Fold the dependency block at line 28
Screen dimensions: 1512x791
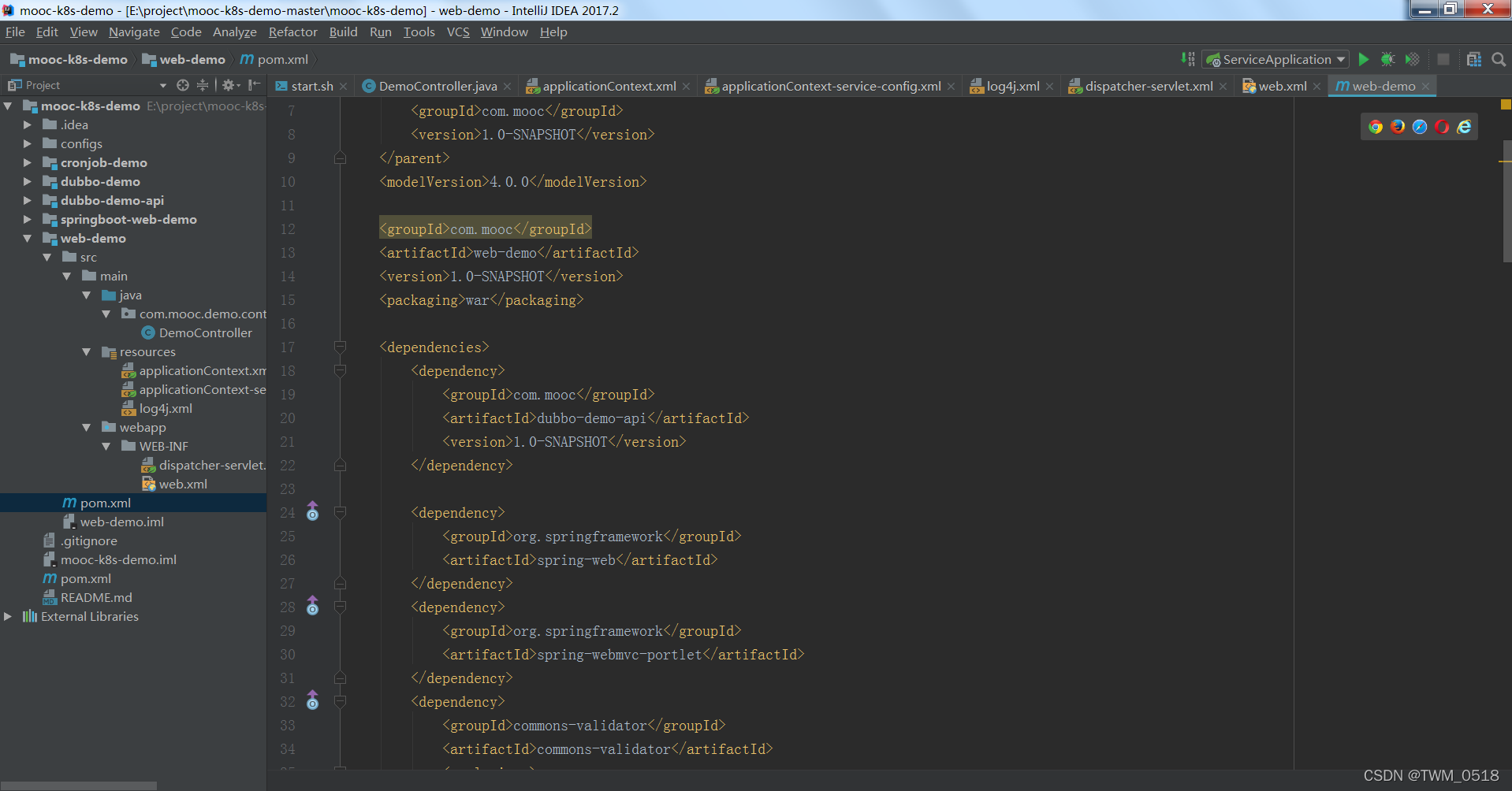[x=340, y=607]
